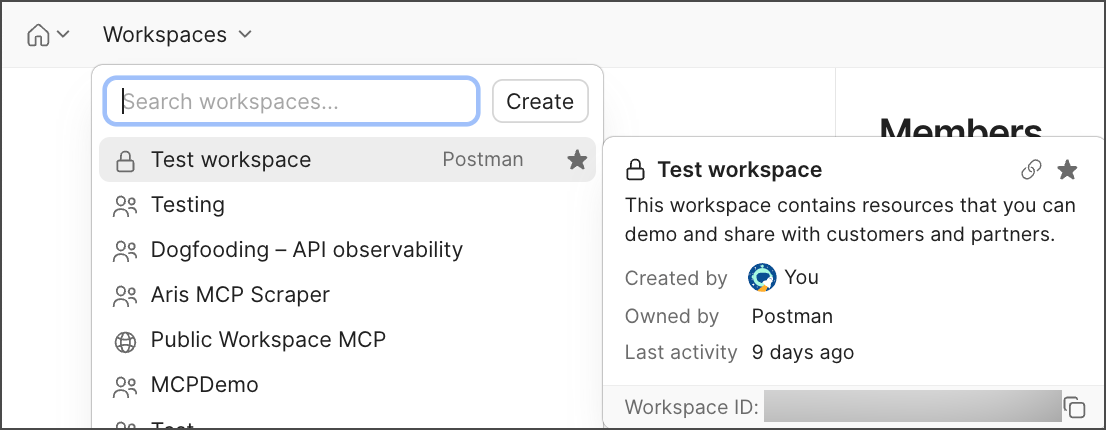Viewport: 1106px width, 430px height.
Task: Click the Home icon in the header
Action: point(38,35)
